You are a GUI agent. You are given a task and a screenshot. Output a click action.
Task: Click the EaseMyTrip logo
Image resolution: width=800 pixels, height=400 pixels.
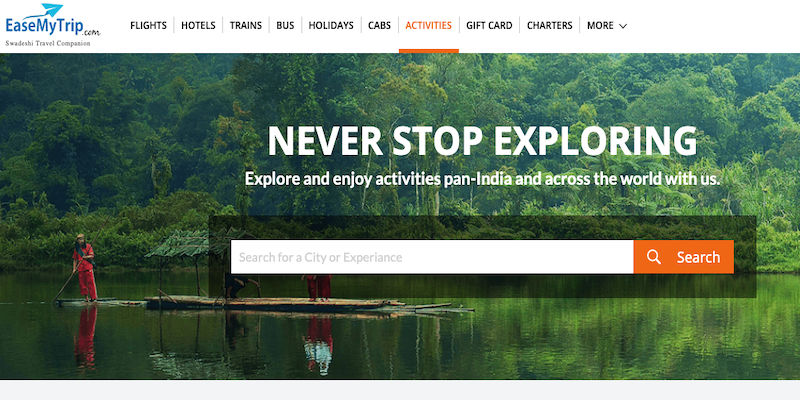(x=53, y=25)
